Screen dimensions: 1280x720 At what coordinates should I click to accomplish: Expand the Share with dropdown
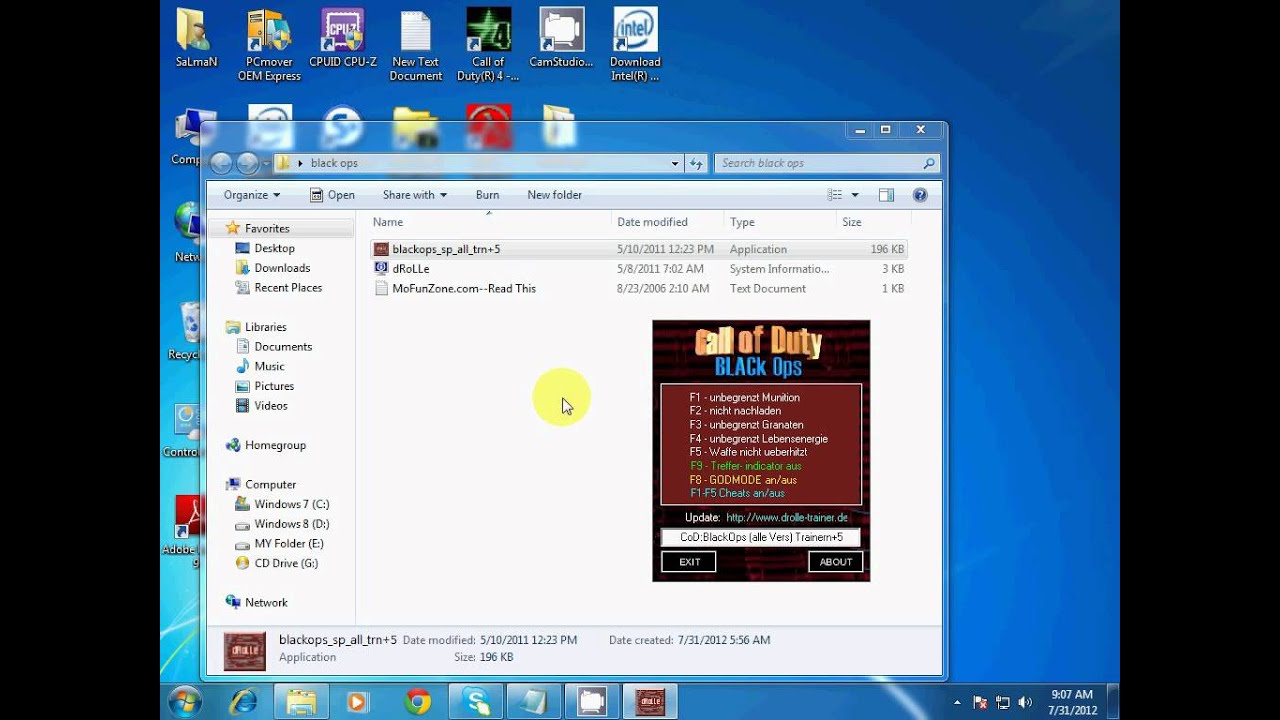click(414, 195)
